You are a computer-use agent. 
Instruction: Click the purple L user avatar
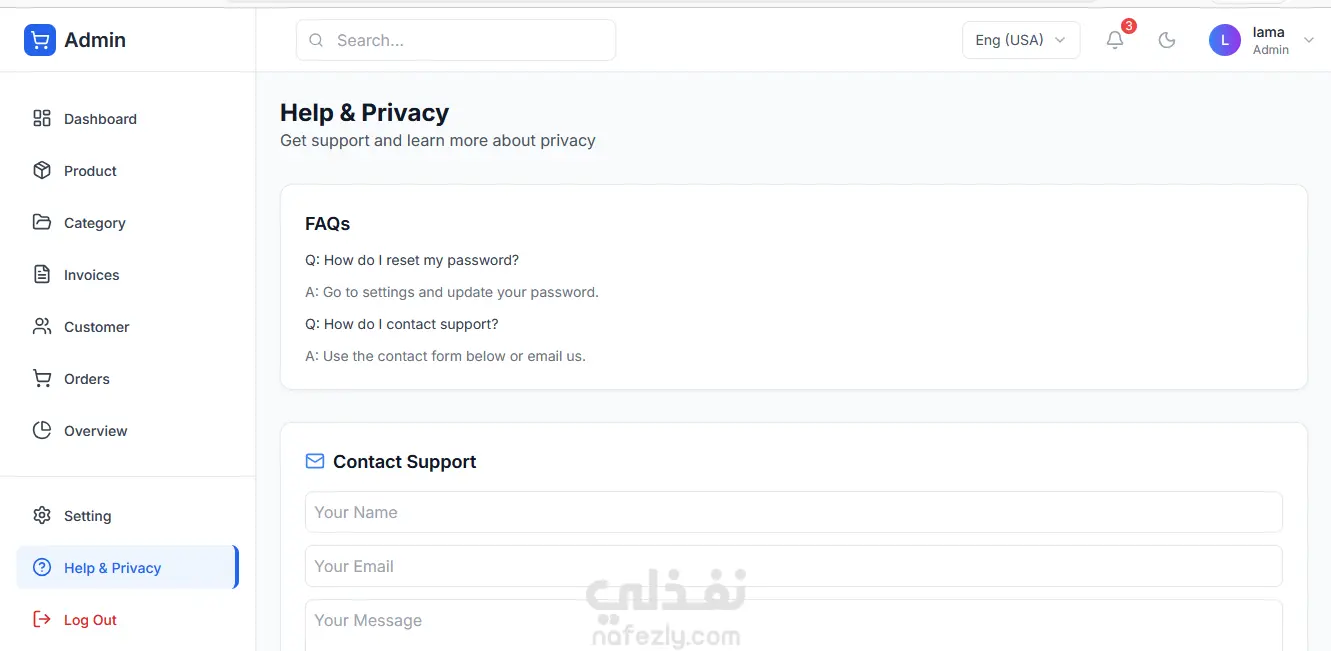pos(1225,40)
